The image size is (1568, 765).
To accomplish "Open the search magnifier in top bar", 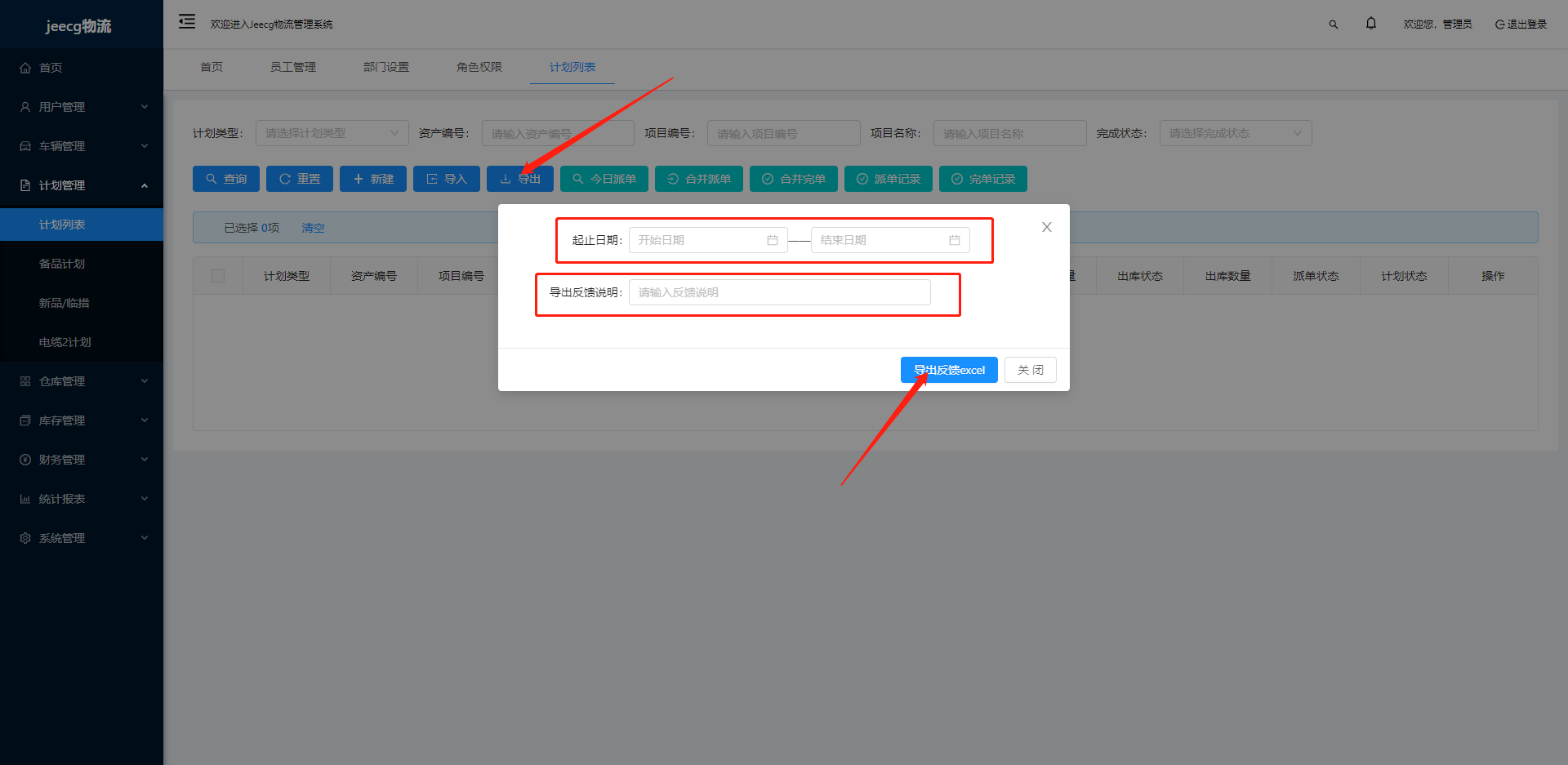I will (x=1334, y=24).
